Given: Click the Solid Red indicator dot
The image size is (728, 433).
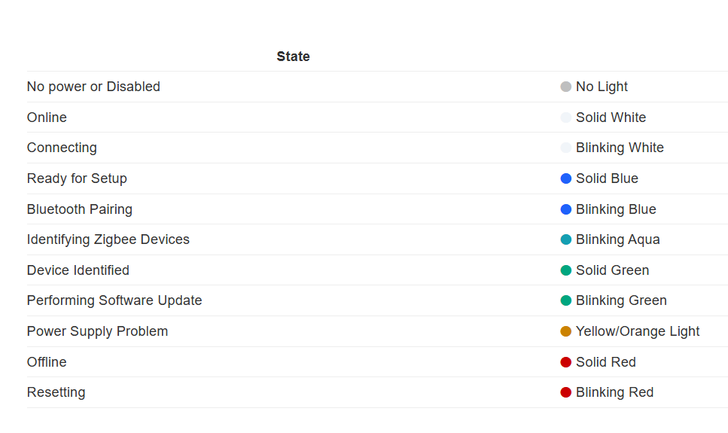Looking at the screenshot, I should [566, 362].
